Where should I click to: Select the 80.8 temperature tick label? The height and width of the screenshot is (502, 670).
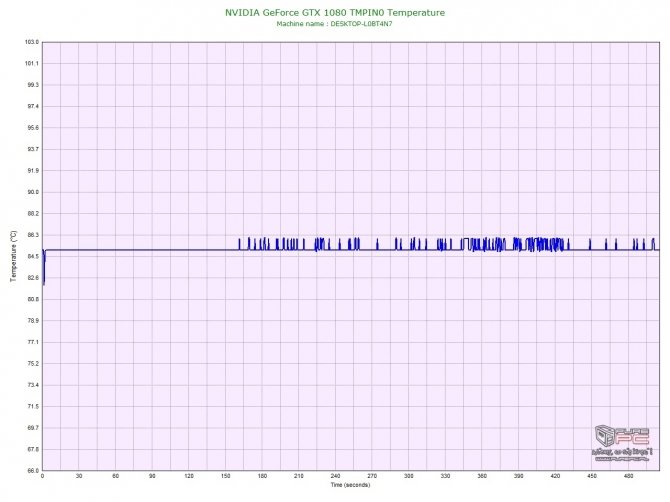click(x=33, y=299)
